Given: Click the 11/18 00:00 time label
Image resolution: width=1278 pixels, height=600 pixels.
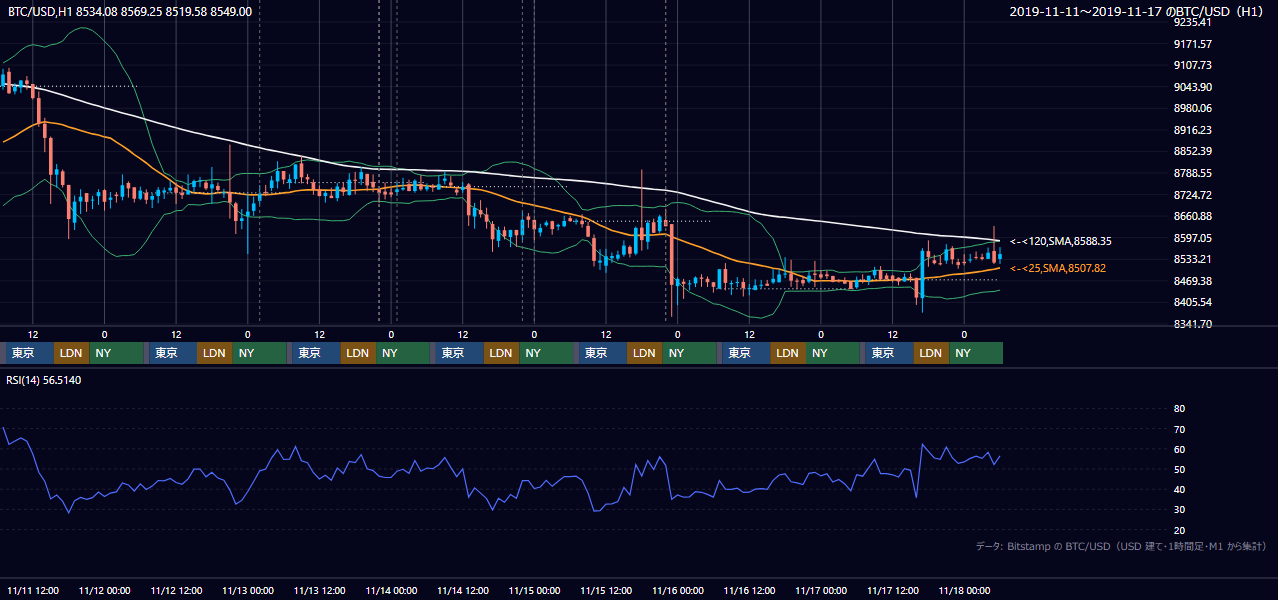Looking at the screenshot, I should point(964,590).
